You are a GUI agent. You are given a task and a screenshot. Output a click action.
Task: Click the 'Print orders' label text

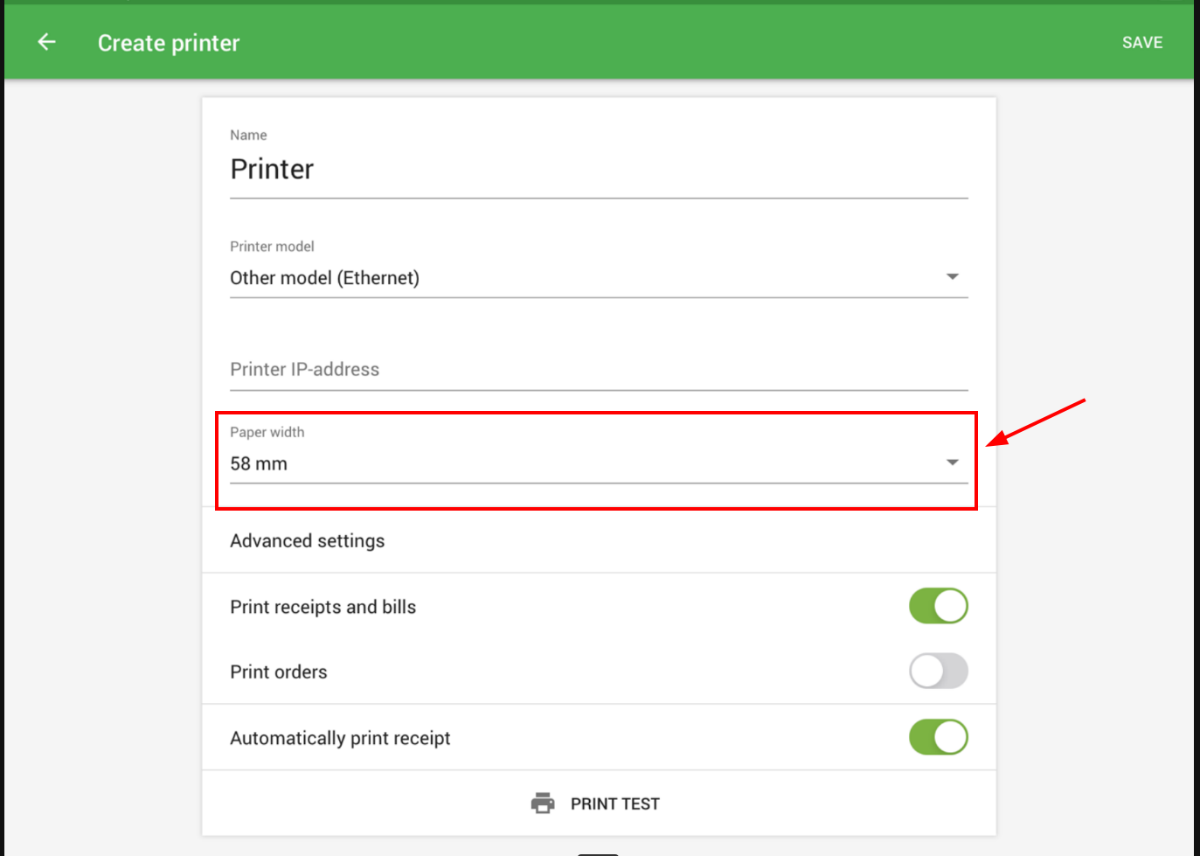coord(278,672)
